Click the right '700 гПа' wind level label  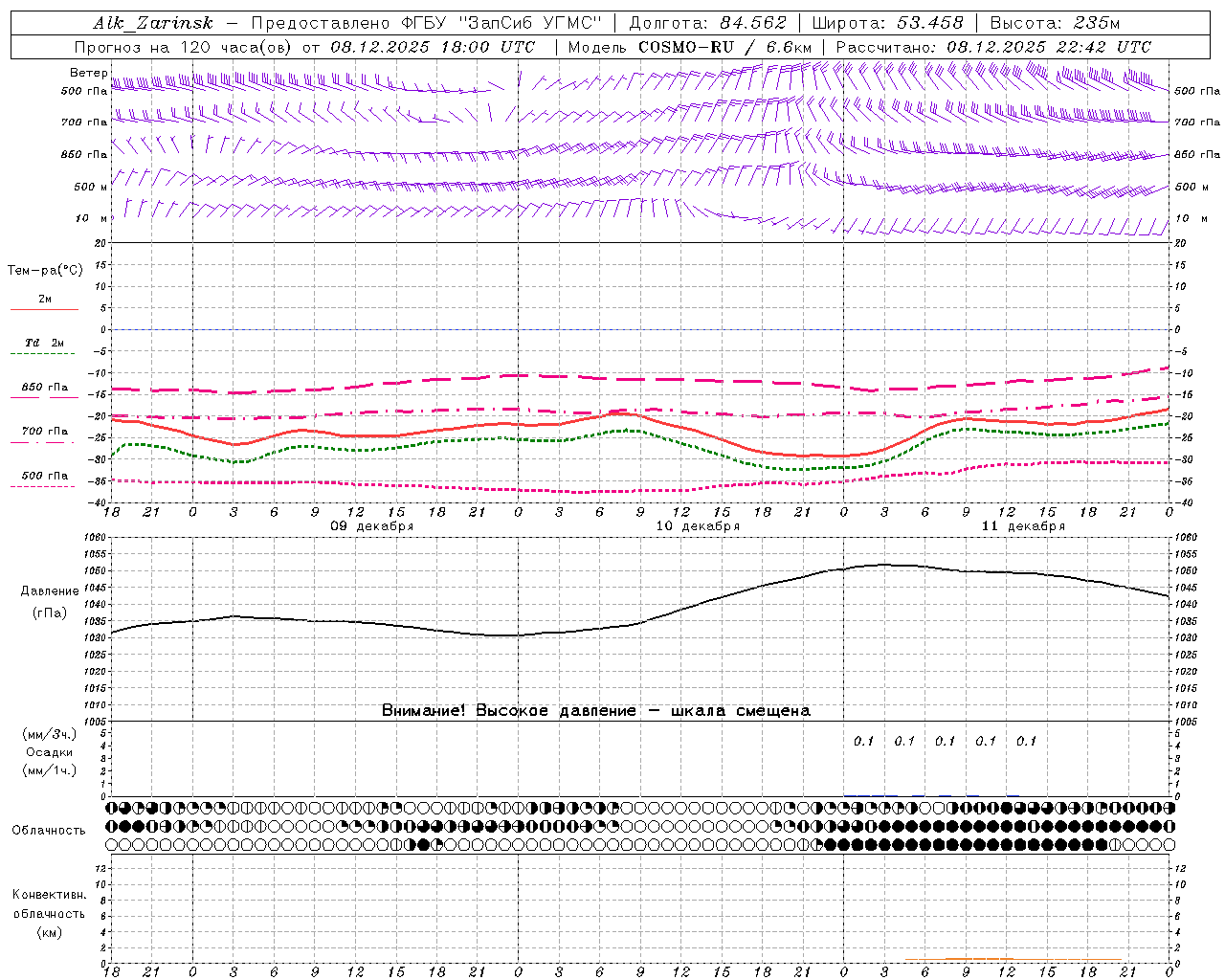(x=1197, y=122)
